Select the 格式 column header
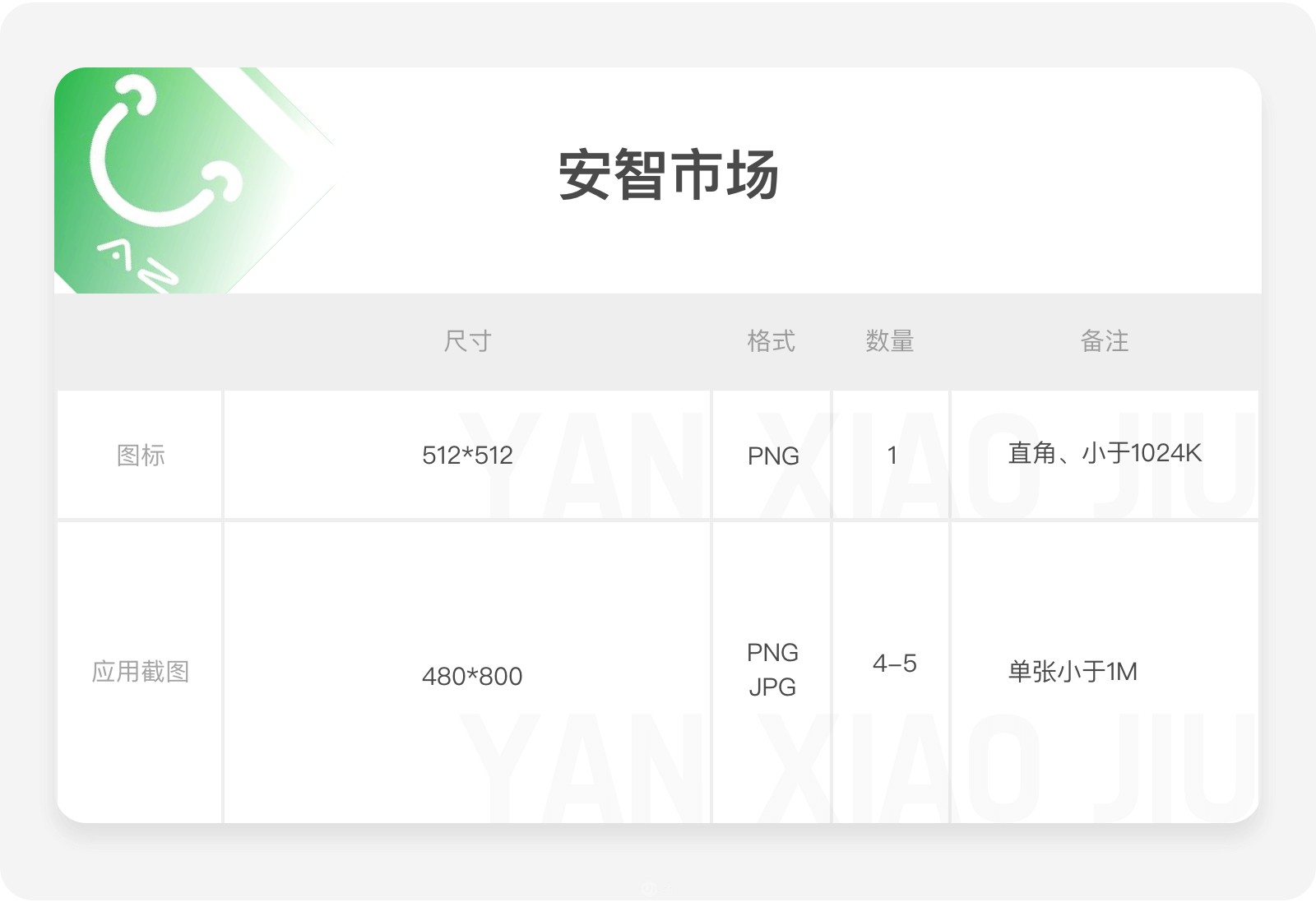Screen dimensions: 1316x902 point(771,341)
